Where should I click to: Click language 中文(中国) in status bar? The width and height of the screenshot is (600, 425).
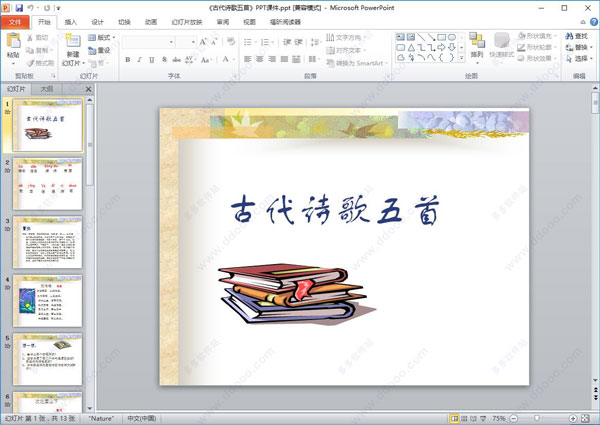pos(142,418)
